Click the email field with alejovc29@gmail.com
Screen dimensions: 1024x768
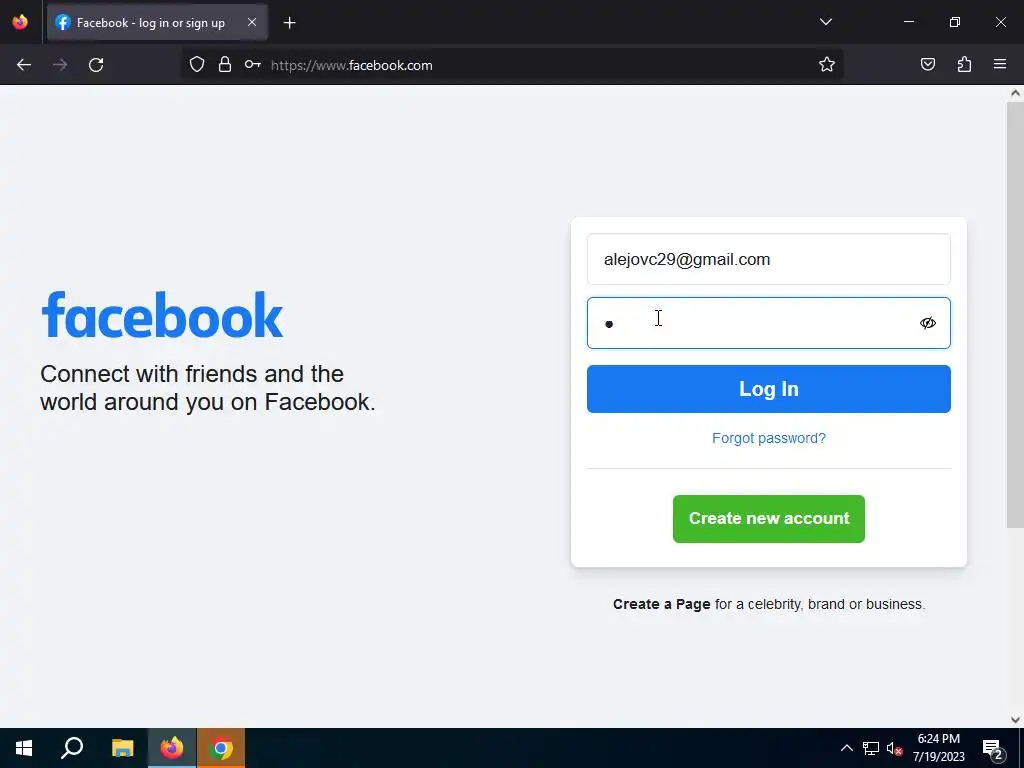click(x=769, y=259)
